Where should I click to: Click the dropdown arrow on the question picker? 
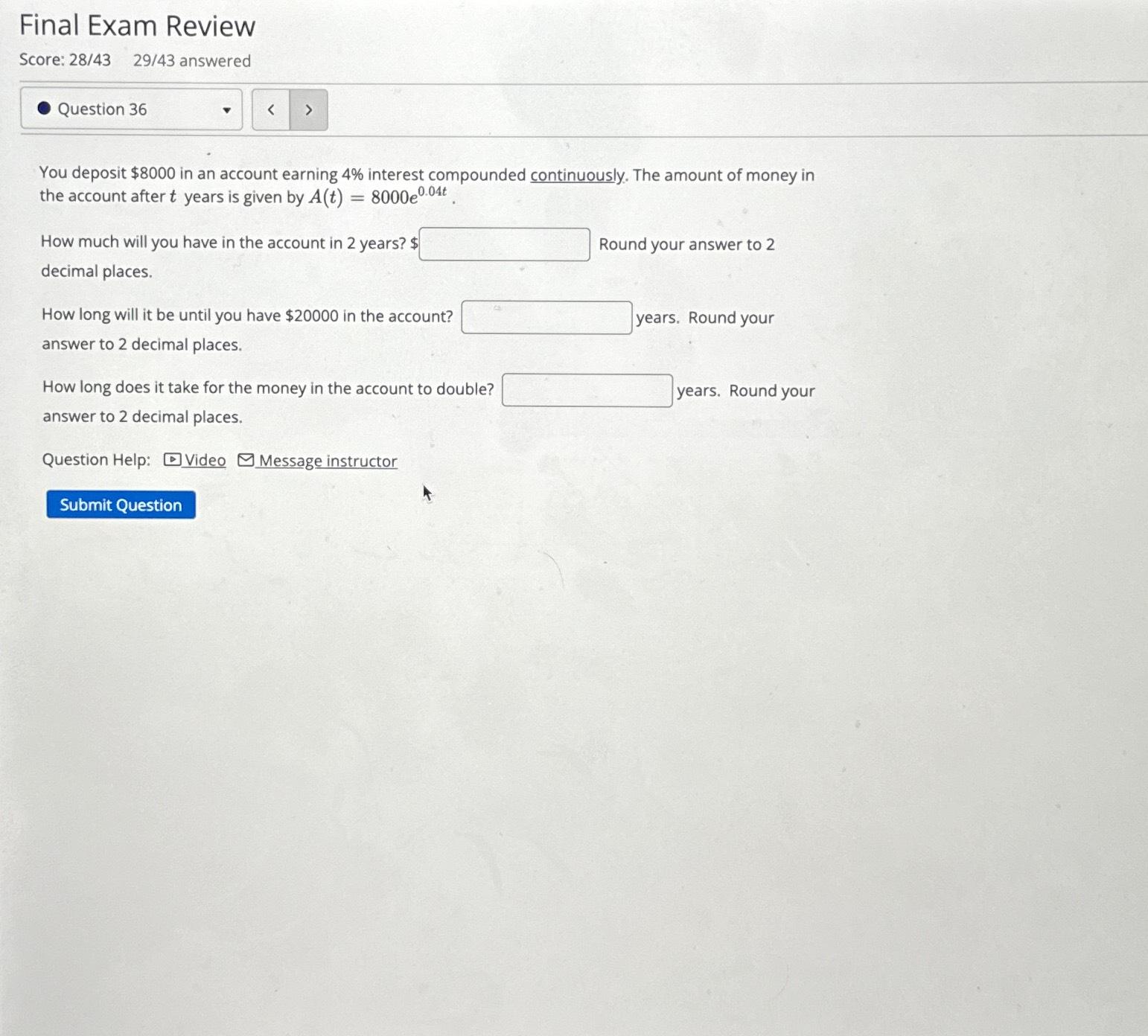pos(227,109)
